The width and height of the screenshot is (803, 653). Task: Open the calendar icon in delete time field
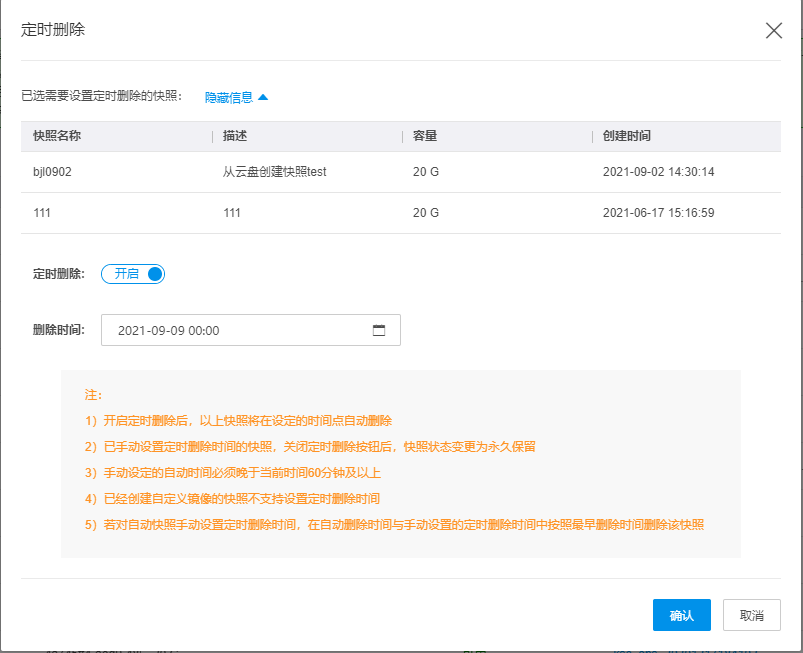tap(379, 330)
